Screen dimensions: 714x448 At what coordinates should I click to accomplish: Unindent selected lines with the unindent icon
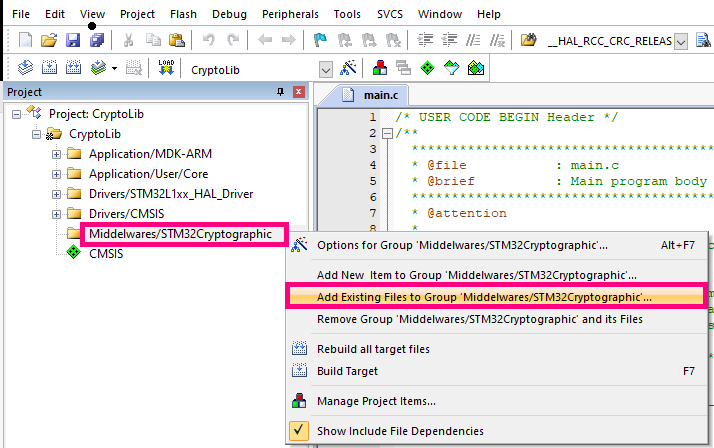pos(449,40)
